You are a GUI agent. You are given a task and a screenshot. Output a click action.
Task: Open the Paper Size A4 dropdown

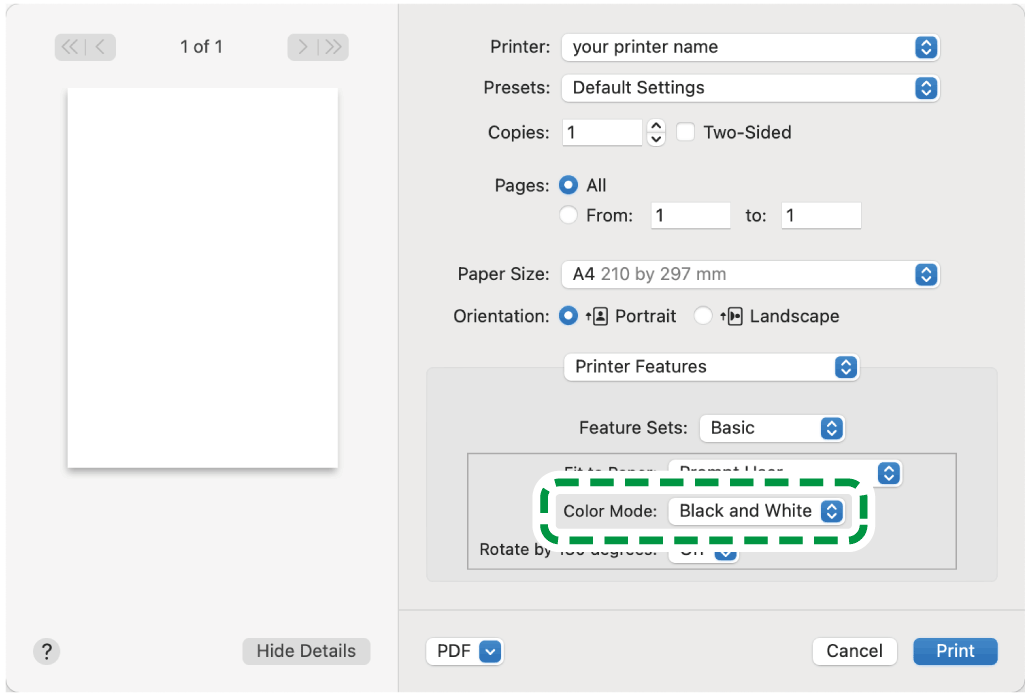750,274
